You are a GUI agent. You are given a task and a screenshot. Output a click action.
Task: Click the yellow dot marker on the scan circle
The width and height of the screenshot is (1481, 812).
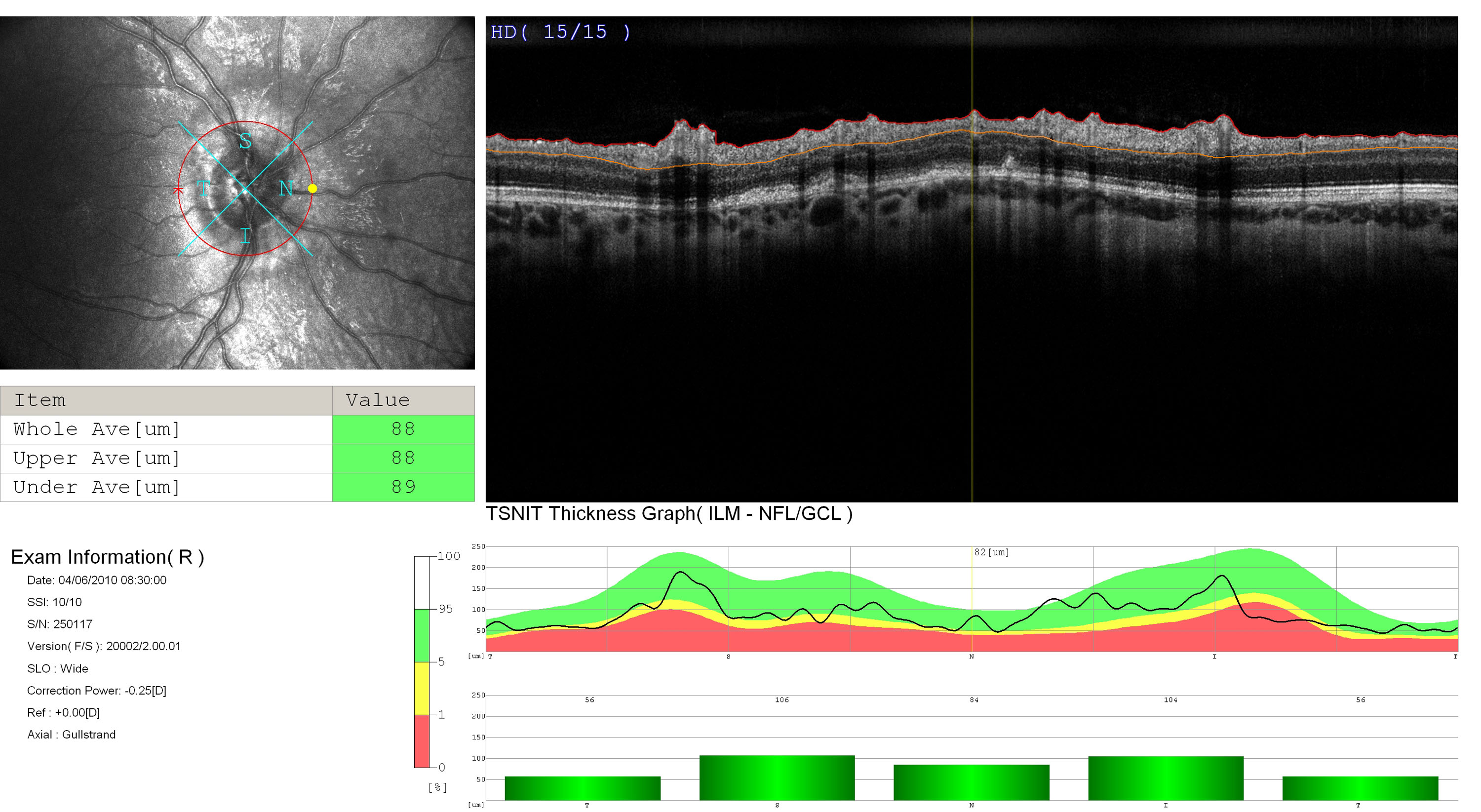pyautogui.click(x=312, y=189)
